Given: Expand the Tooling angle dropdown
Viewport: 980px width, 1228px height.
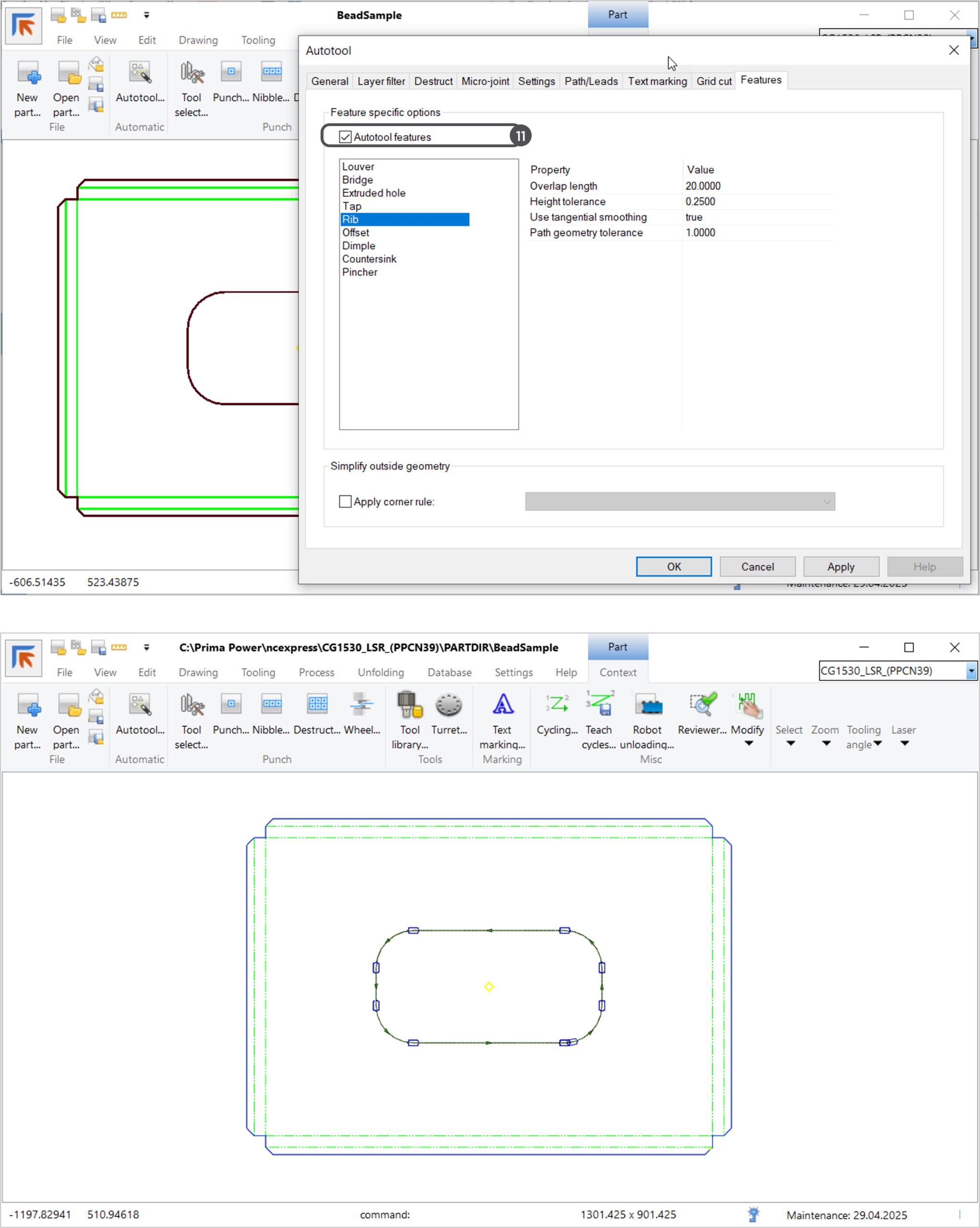Looking at the screenshot, I should click(877, 744).
